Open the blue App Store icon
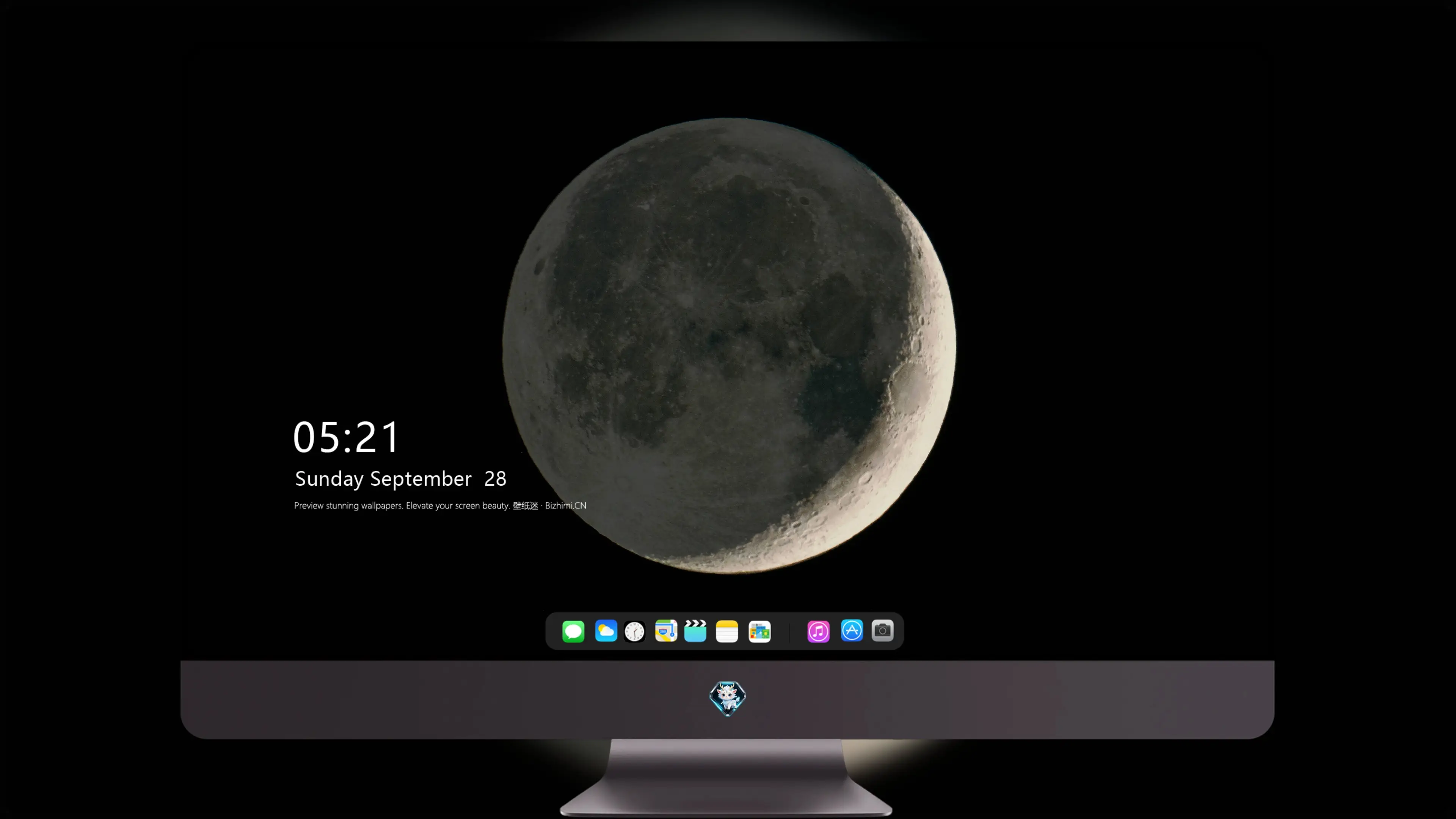The width and height of the screenshot is (1456, 819). pyautogui.click(x=852, y=630)
